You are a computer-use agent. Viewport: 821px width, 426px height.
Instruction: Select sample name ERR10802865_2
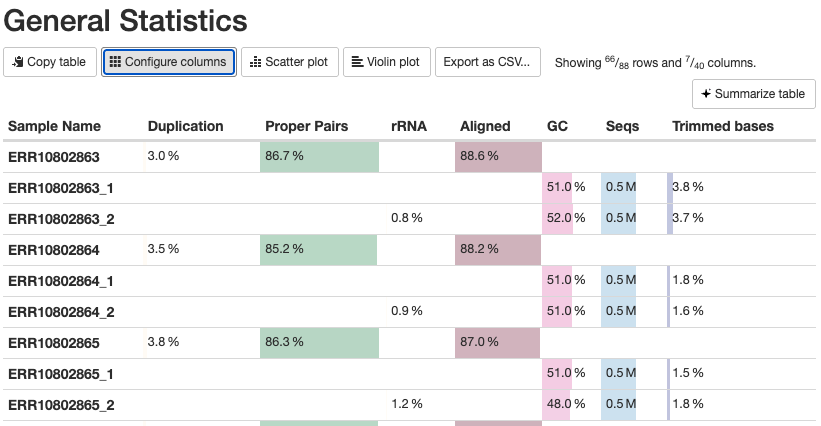click(61, 405)
